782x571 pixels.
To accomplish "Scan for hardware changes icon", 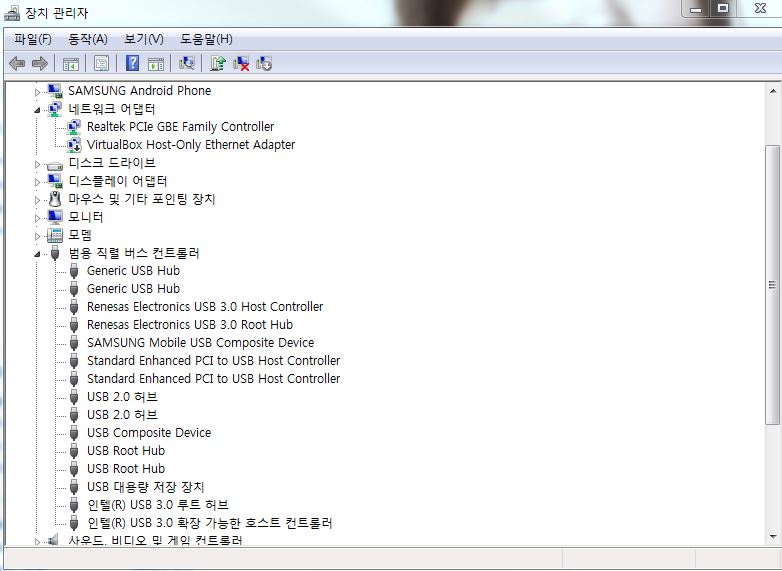I will click(187, 63).
